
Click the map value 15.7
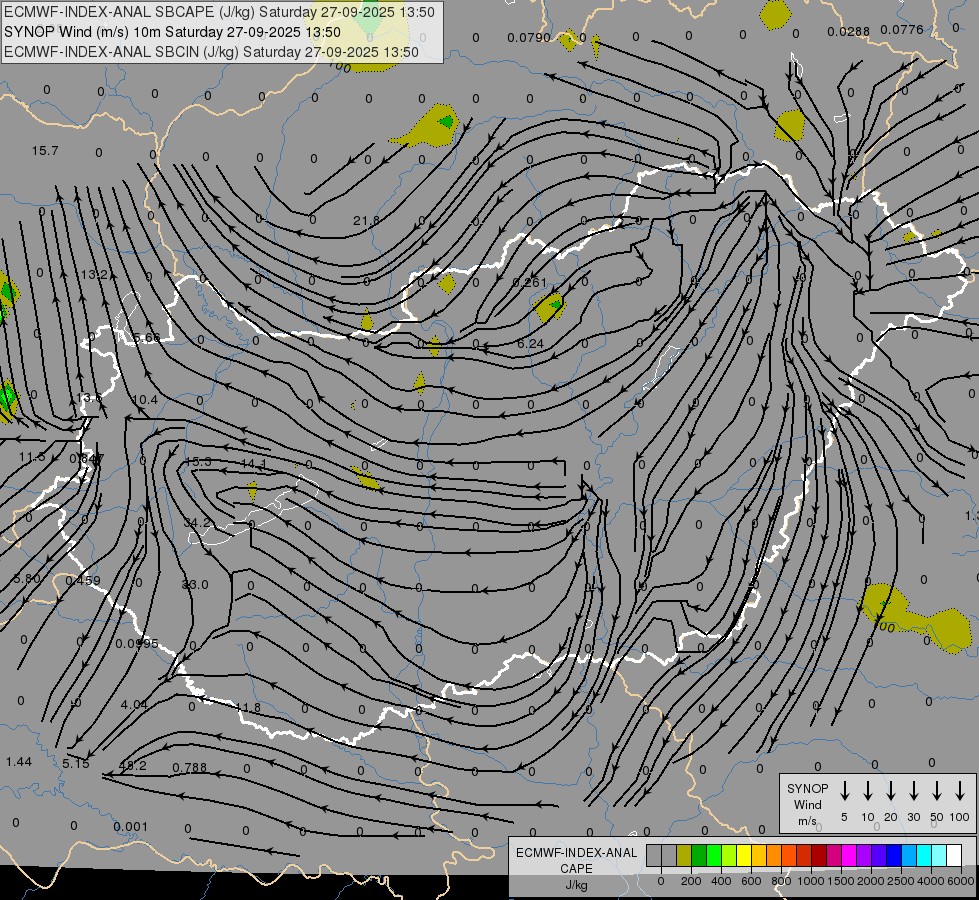tap(45, 151)
